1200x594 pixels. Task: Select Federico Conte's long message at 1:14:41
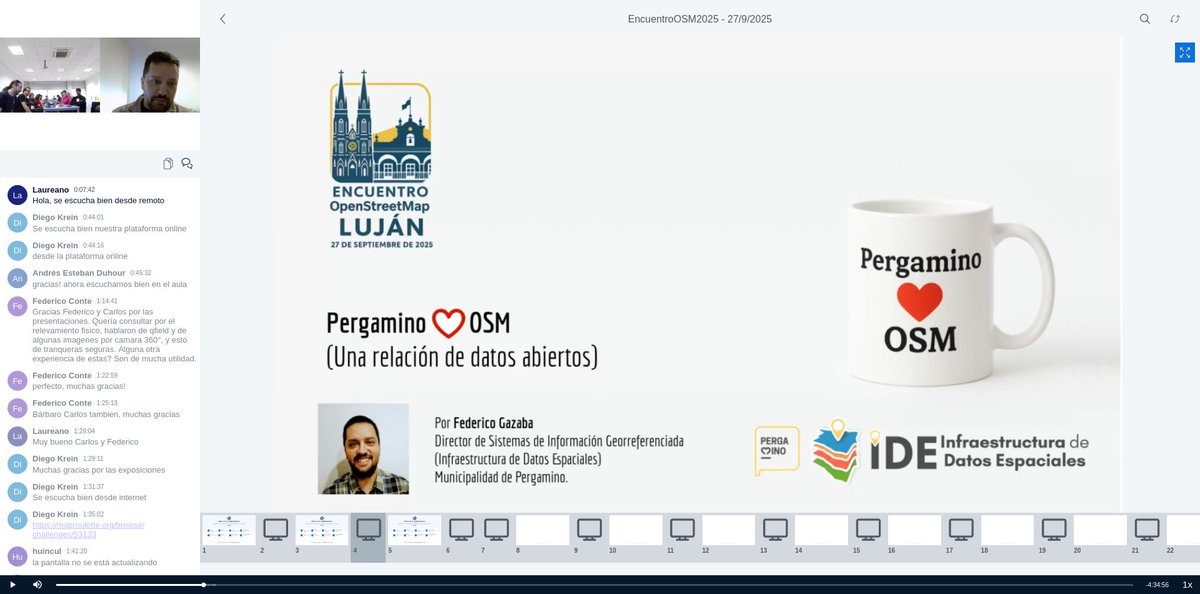[114, 335]
